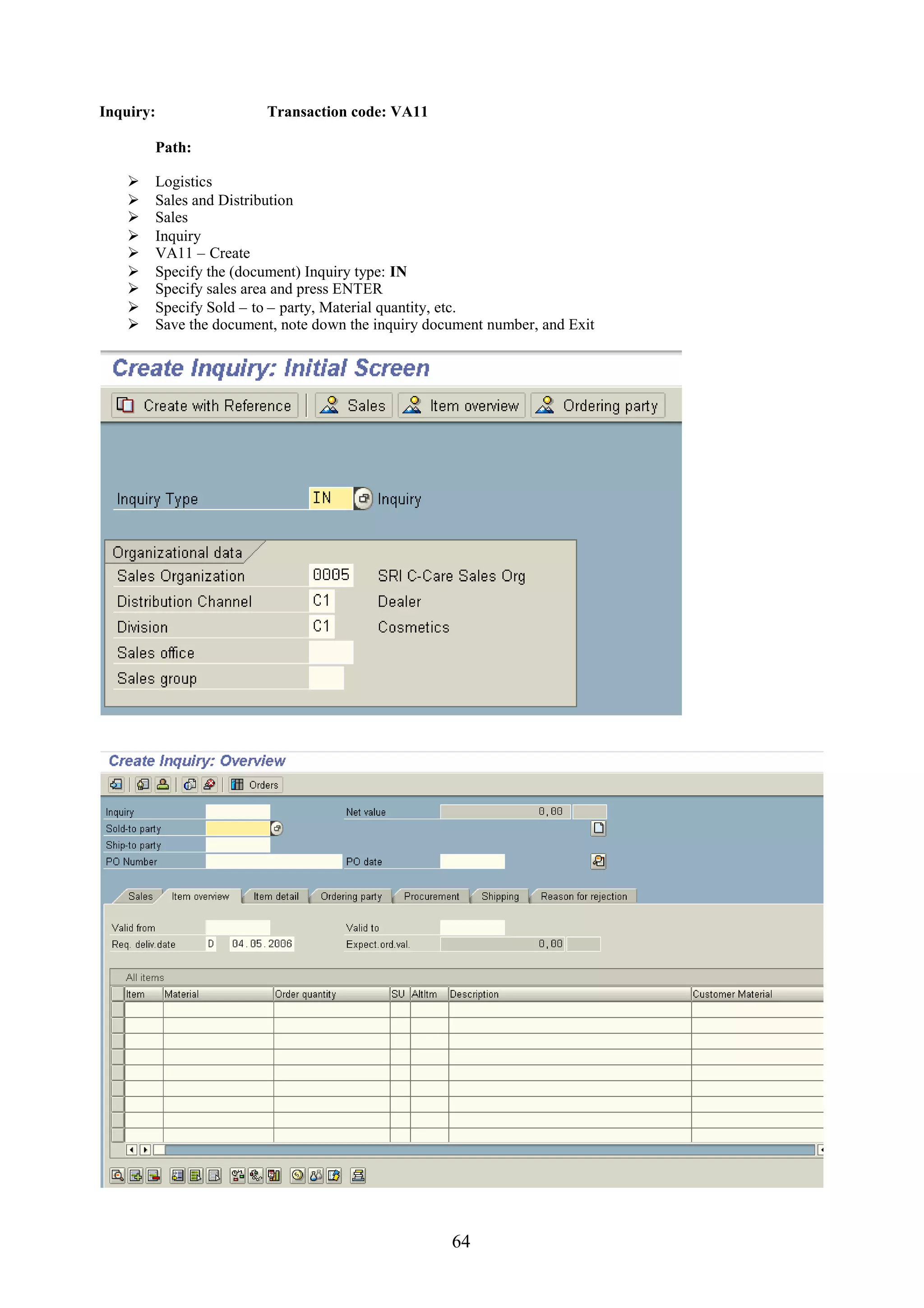This screenshot has height=1308, width=924.
Task: Click the Sales Organization field 0005
Action: tap(331, 575)
